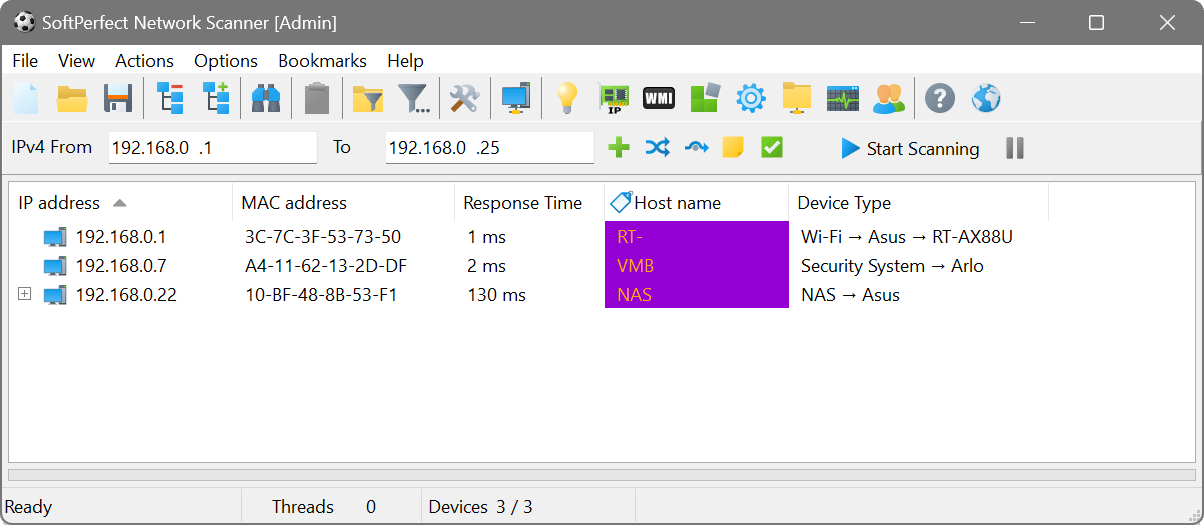Sort by the Response Time column header
The width and height of the screenshot is (1204, 525).
click(529, 203)
